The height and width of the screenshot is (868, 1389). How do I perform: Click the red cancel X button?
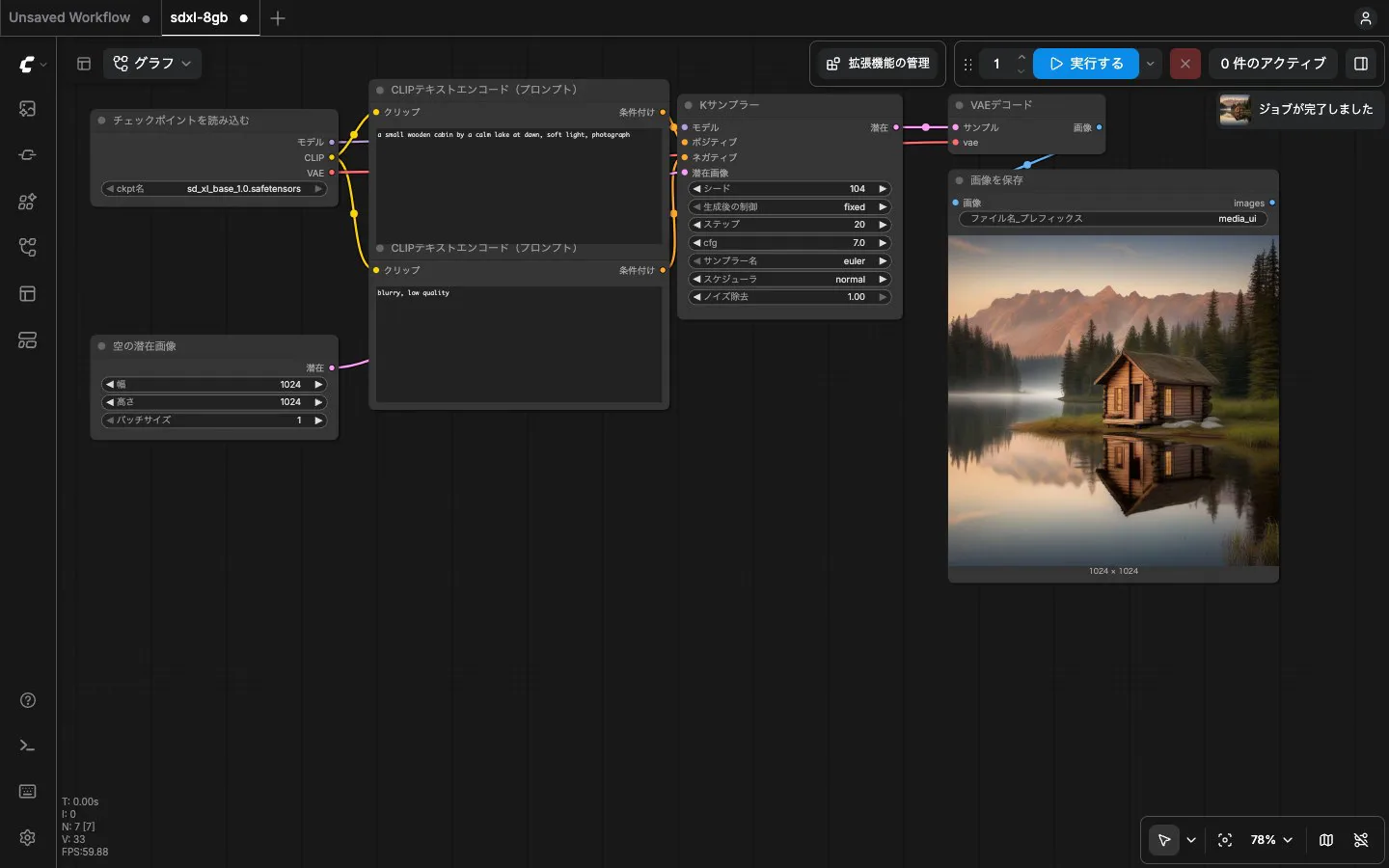1185,64
